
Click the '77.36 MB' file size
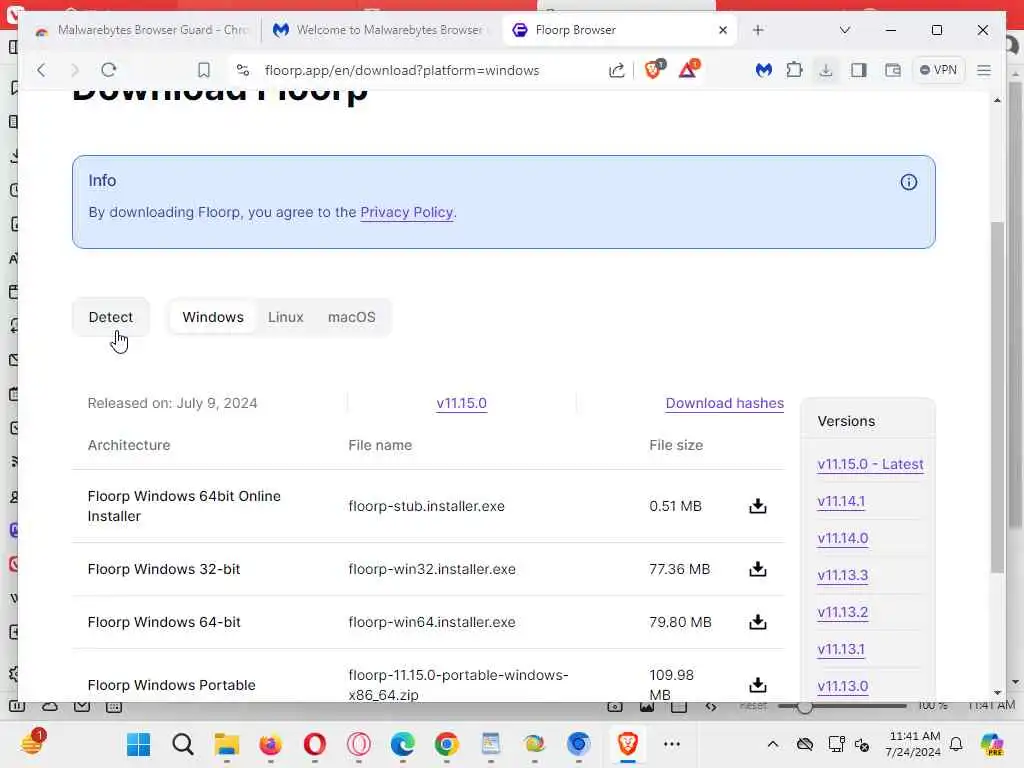point(679,569)
